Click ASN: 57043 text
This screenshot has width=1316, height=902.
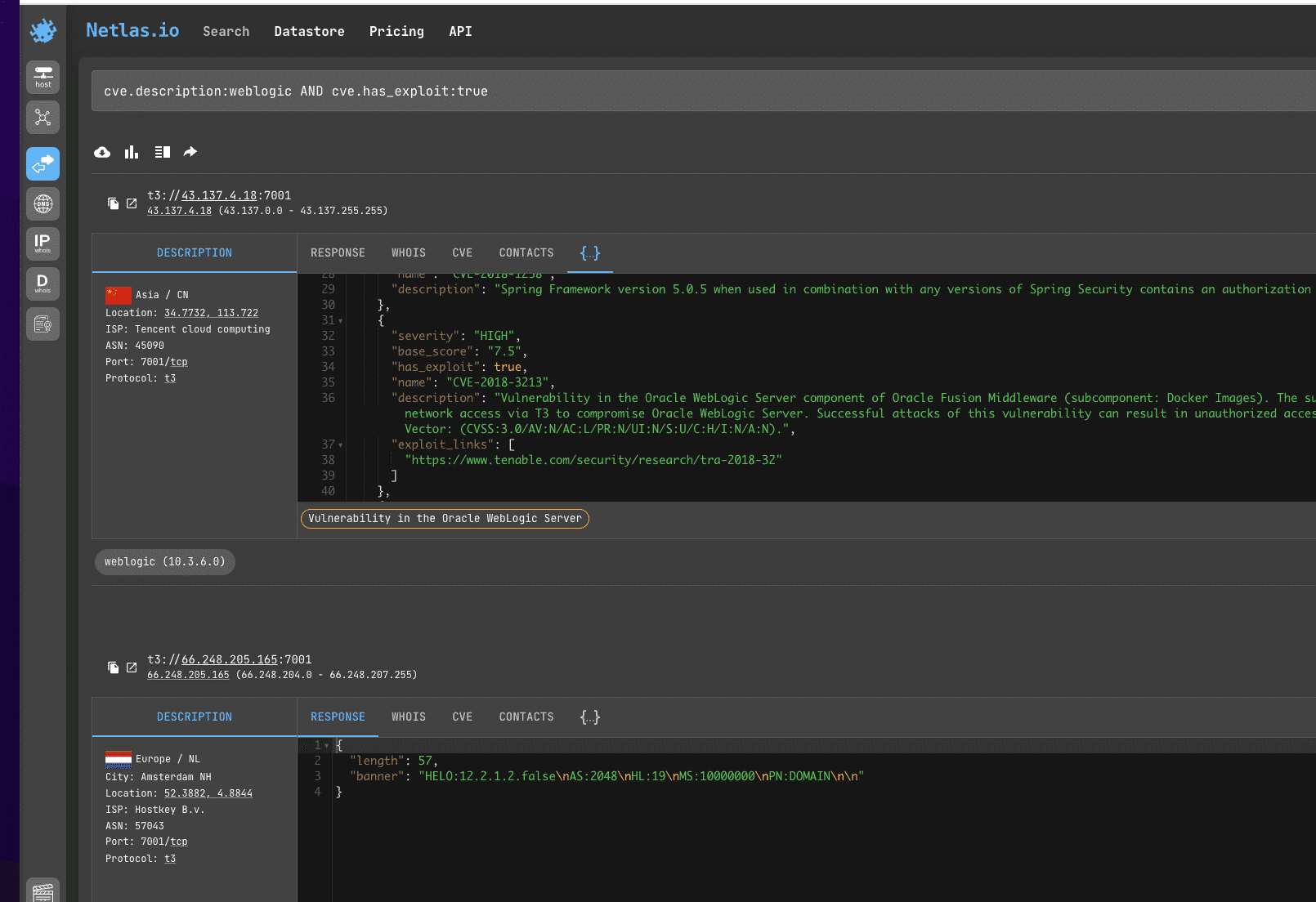click(x=135, y=826)
